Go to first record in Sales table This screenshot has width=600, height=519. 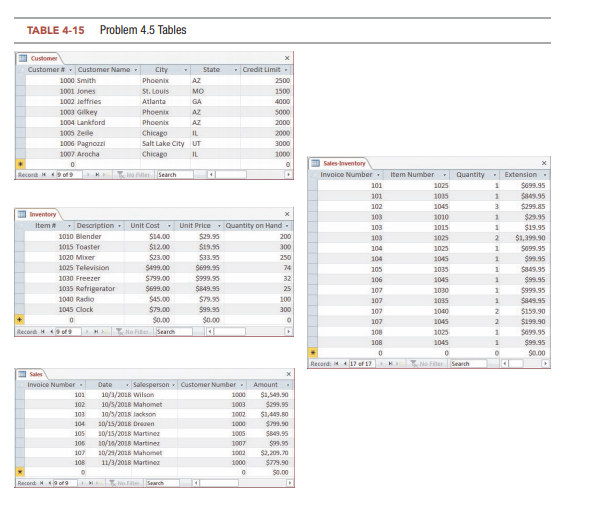(41, 483)
